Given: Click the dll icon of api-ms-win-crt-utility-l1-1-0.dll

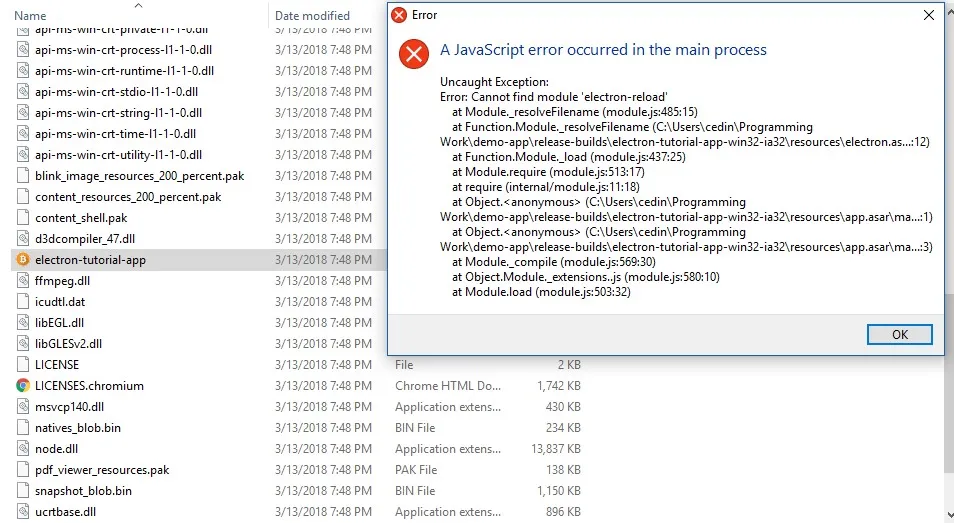Looking at the screenshot, I should tap(23, 155).
